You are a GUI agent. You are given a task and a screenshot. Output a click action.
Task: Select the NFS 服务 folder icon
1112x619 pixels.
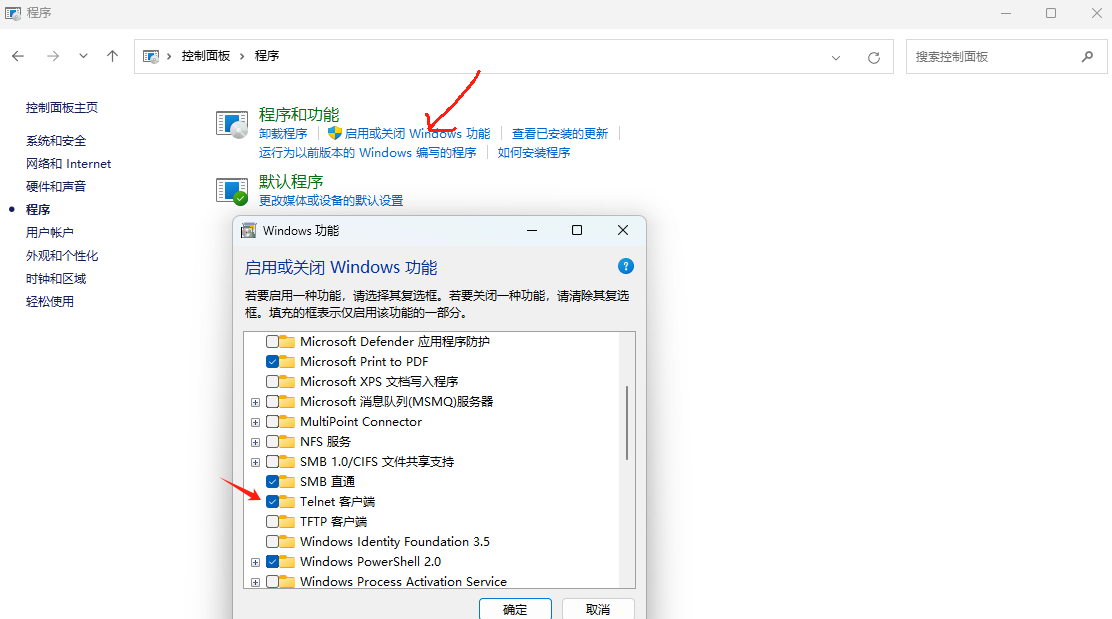[287, 442]
